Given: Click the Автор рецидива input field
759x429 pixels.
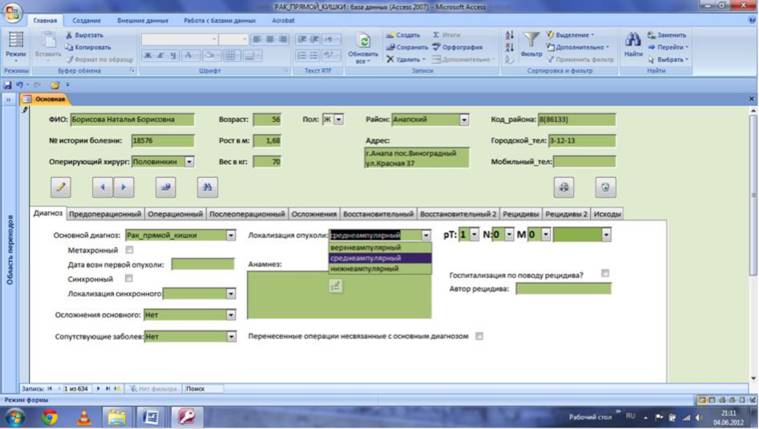Looking at the screenshot, I should (x=563, y=289).
